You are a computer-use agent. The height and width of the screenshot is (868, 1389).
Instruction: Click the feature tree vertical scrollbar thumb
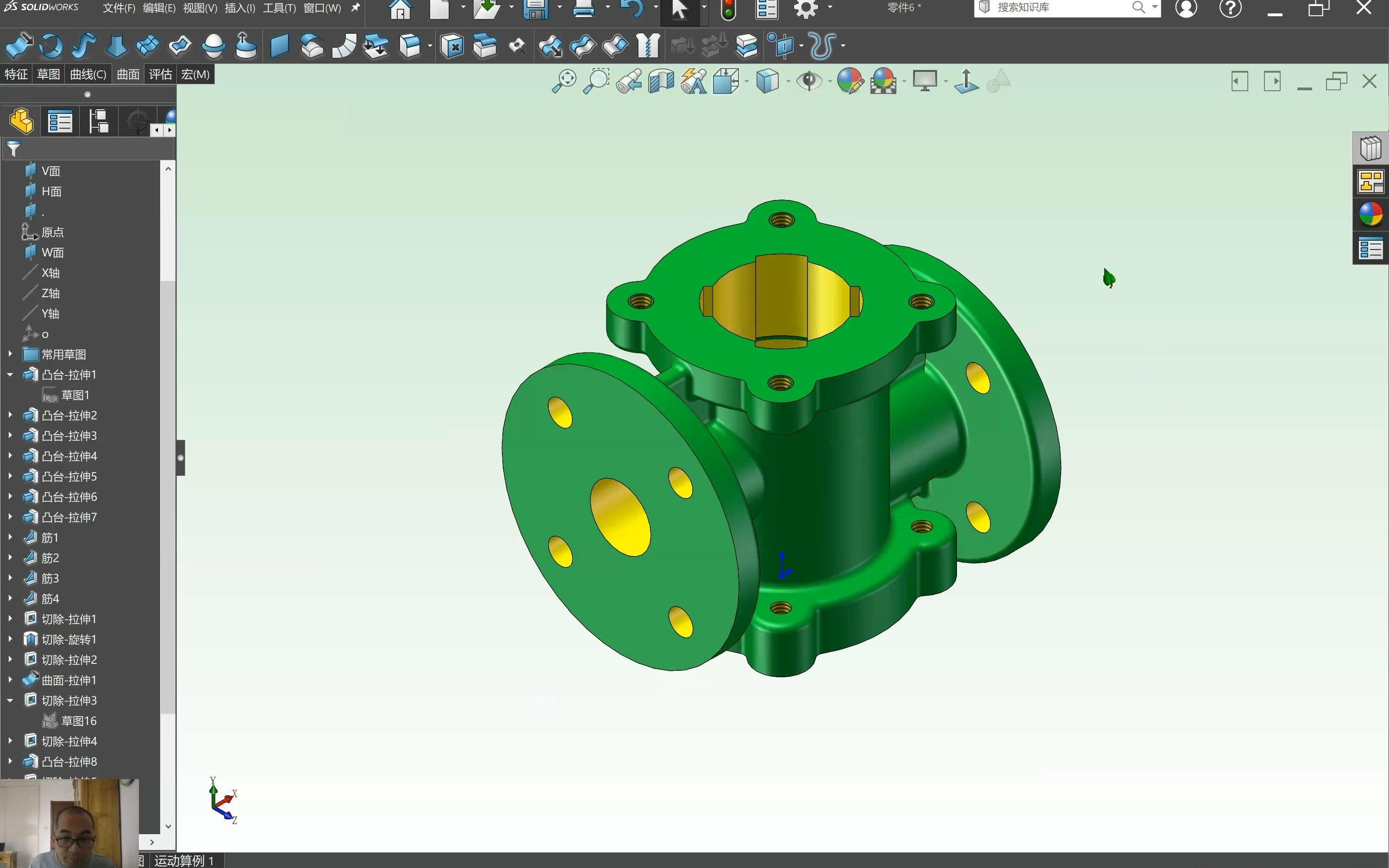(x=168, y=497)
